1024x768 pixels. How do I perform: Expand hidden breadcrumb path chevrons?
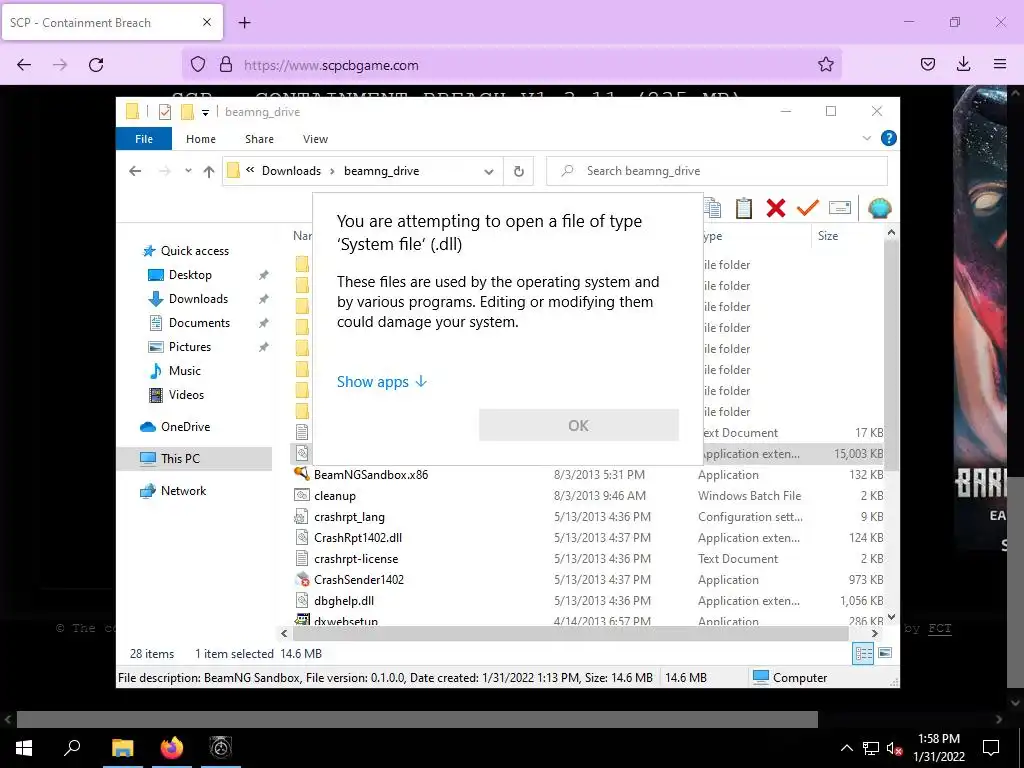pyautogui.click(x=250, y=170)
